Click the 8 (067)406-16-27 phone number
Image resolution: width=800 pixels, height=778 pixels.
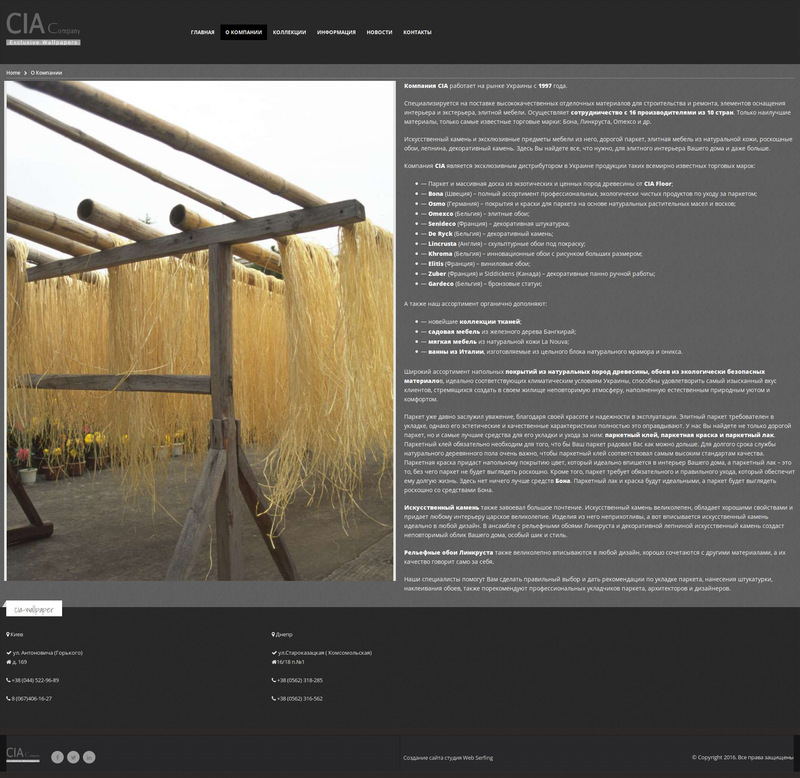tap(32, 699)
